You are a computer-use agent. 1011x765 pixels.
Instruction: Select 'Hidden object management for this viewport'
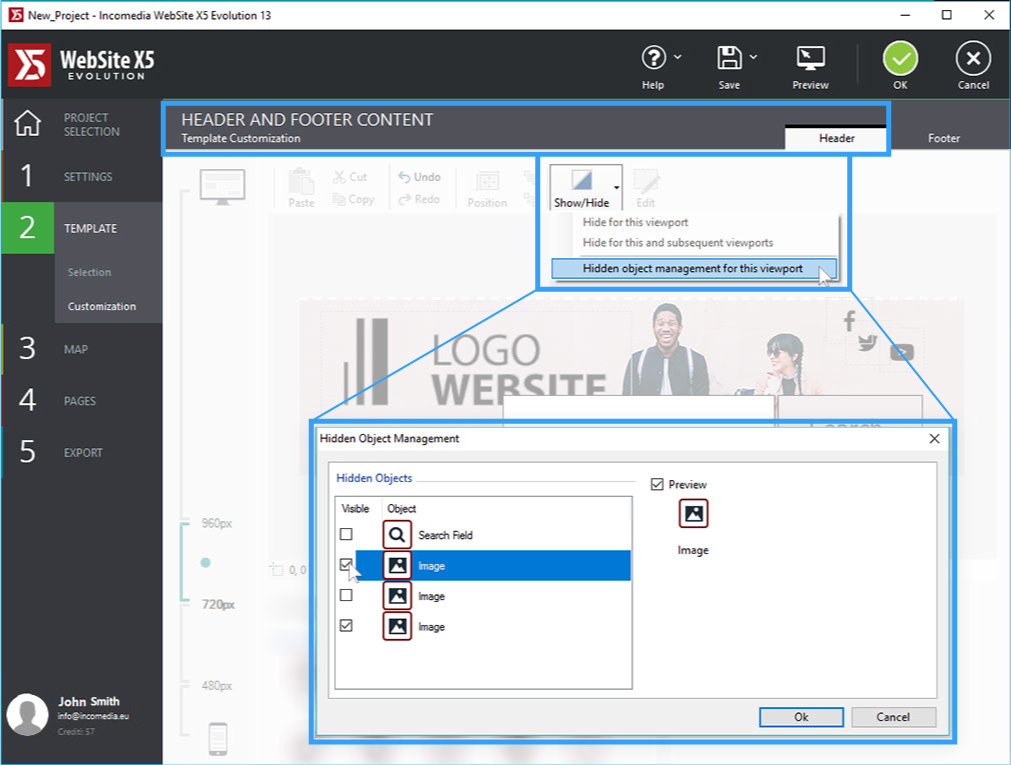694,268
